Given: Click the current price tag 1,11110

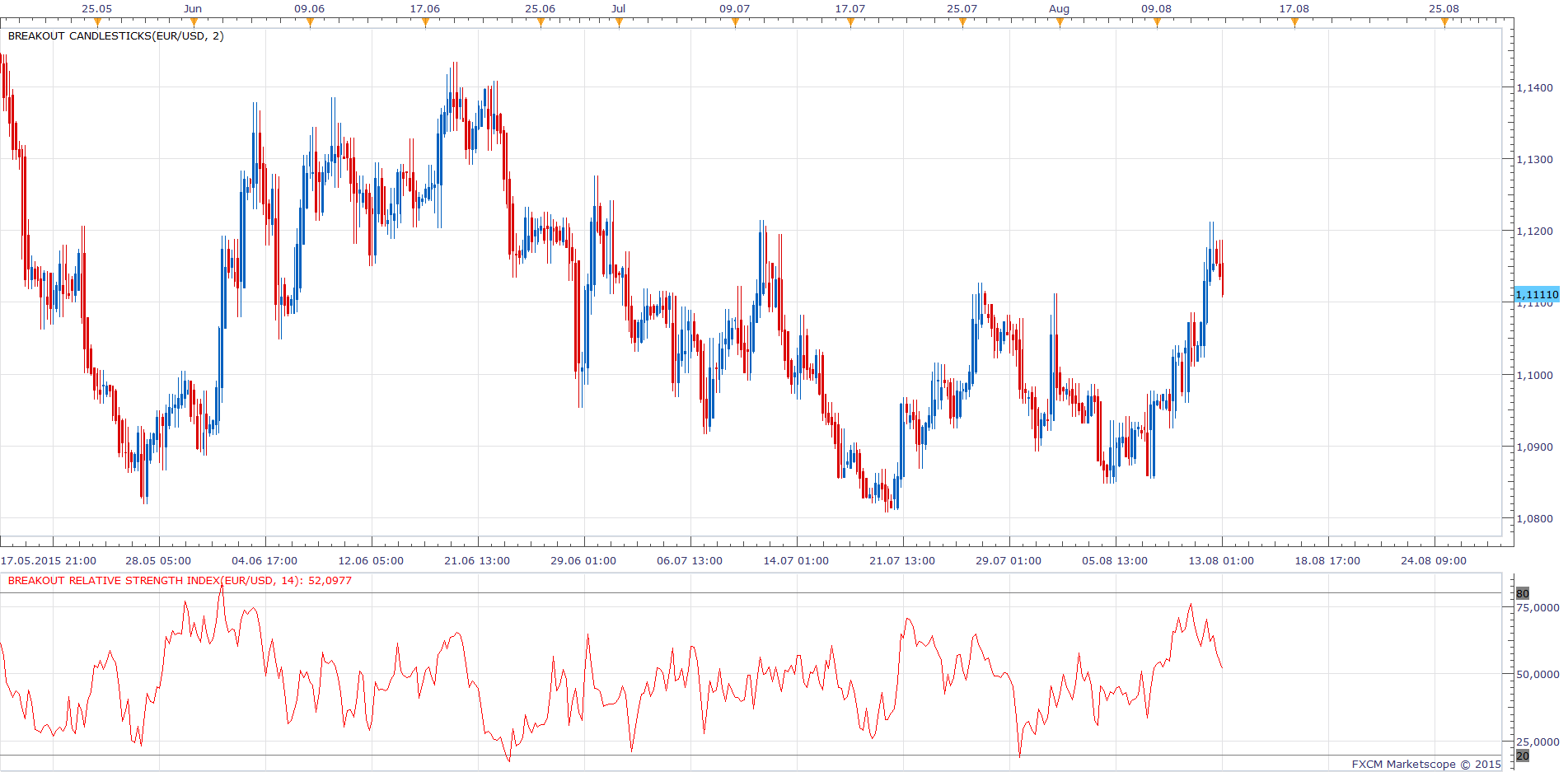Looking at the screenshot, I should point(1537,294).
